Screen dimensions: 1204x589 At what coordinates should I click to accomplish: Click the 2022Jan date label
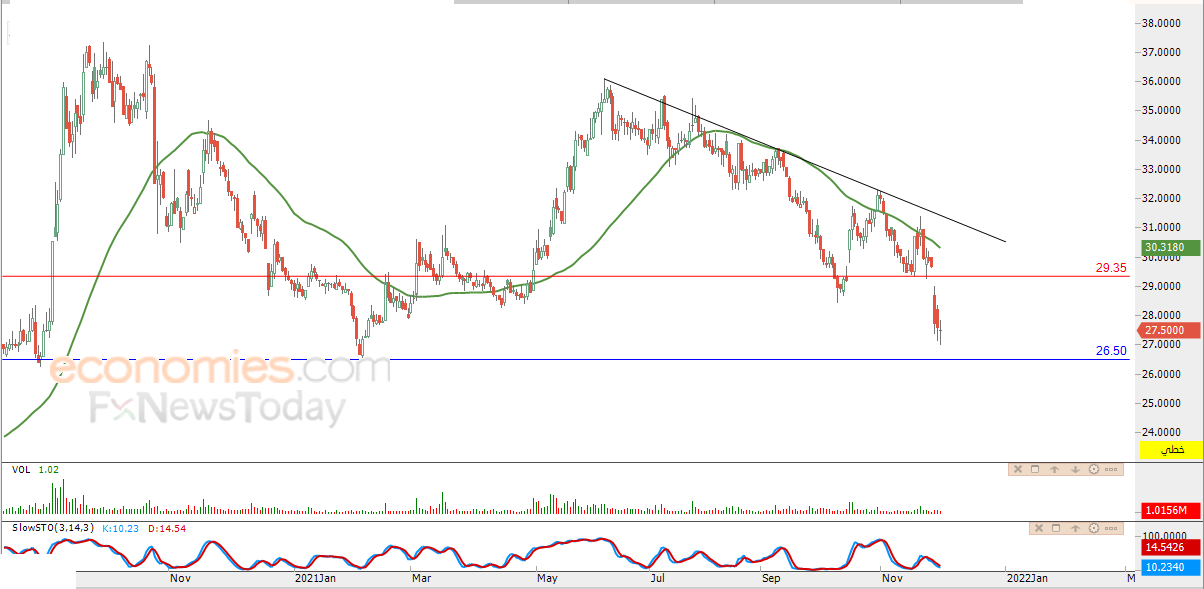(x=1027, y=578)
